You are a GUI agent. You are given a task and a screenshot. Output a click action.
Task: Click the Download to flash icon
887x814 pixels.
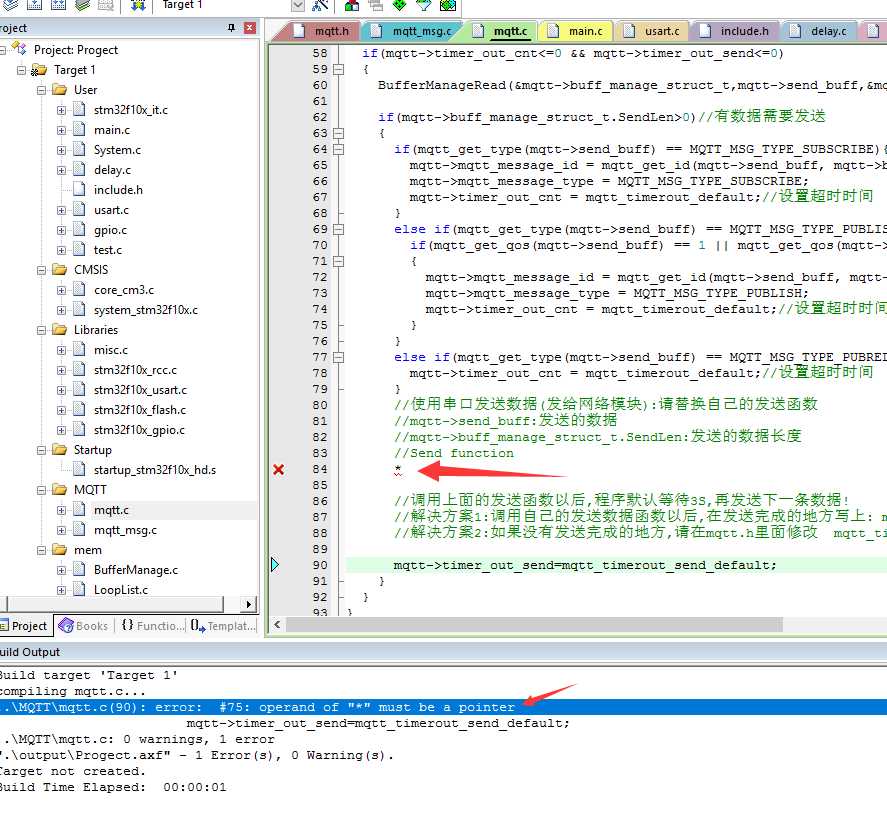pos(138,5)
